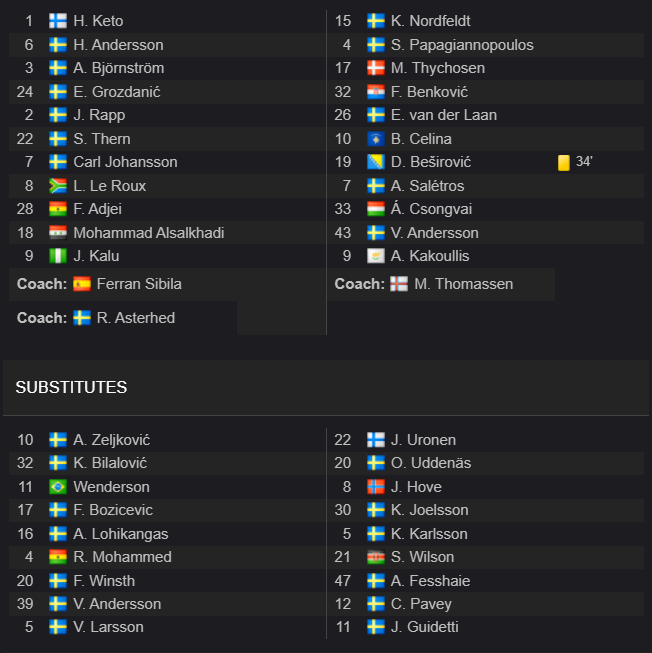This screenshot has width=652, height=653.
Task: Click the Kenya flag next to S. Wilson
Action: point(376,557)
